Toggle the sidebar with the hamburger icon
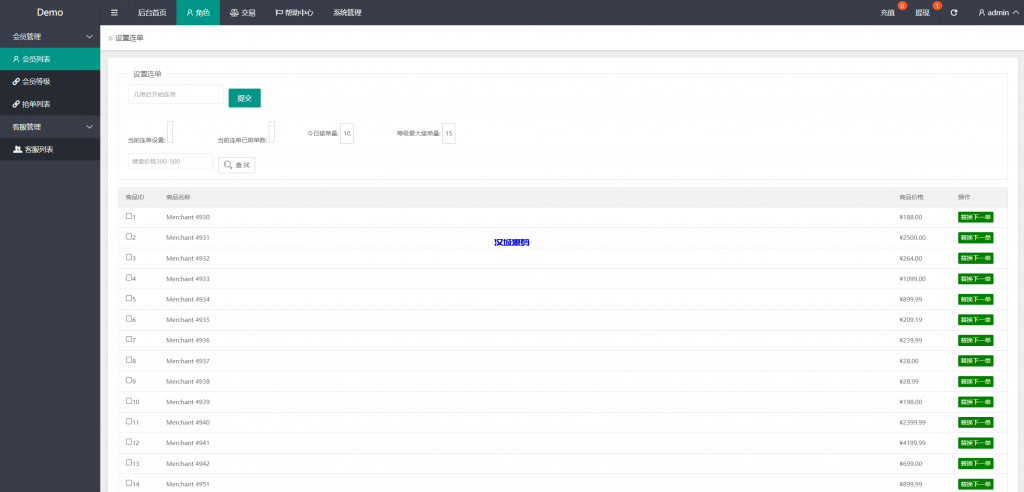The image size is (1024, 492). (114, 13)
